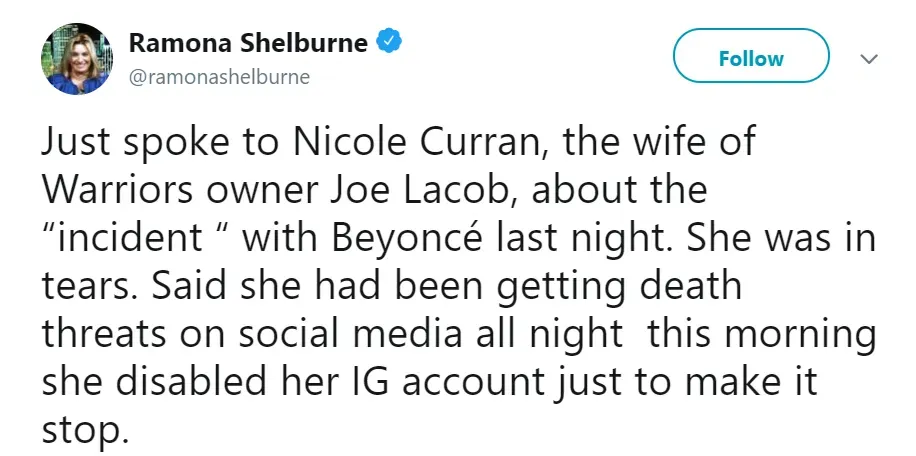Open the Ramona Shelburne display name link
Image resolution: width=916 pixels, height=456 pixels.
click(249, 43)
